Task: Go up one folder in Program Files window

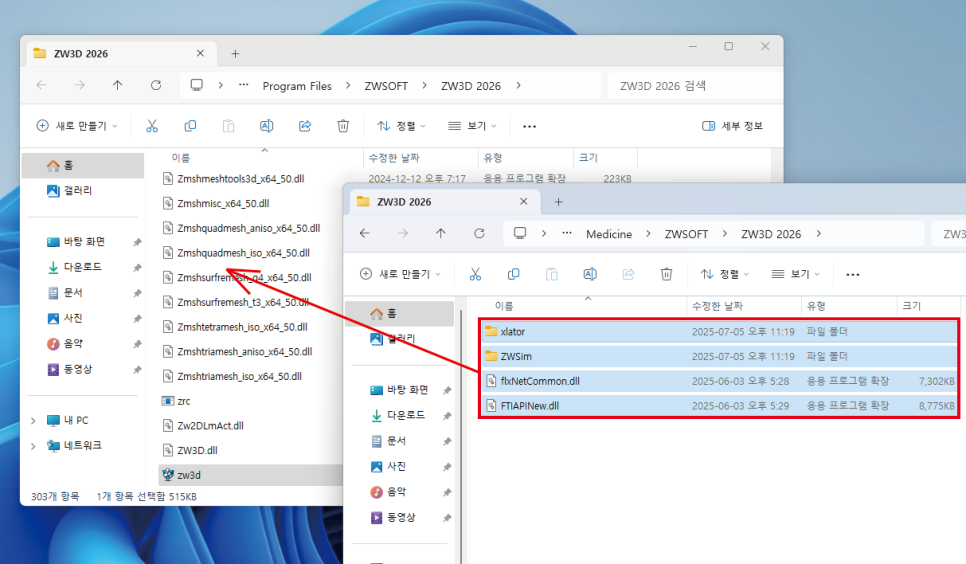Action: (x=117, y=85)
